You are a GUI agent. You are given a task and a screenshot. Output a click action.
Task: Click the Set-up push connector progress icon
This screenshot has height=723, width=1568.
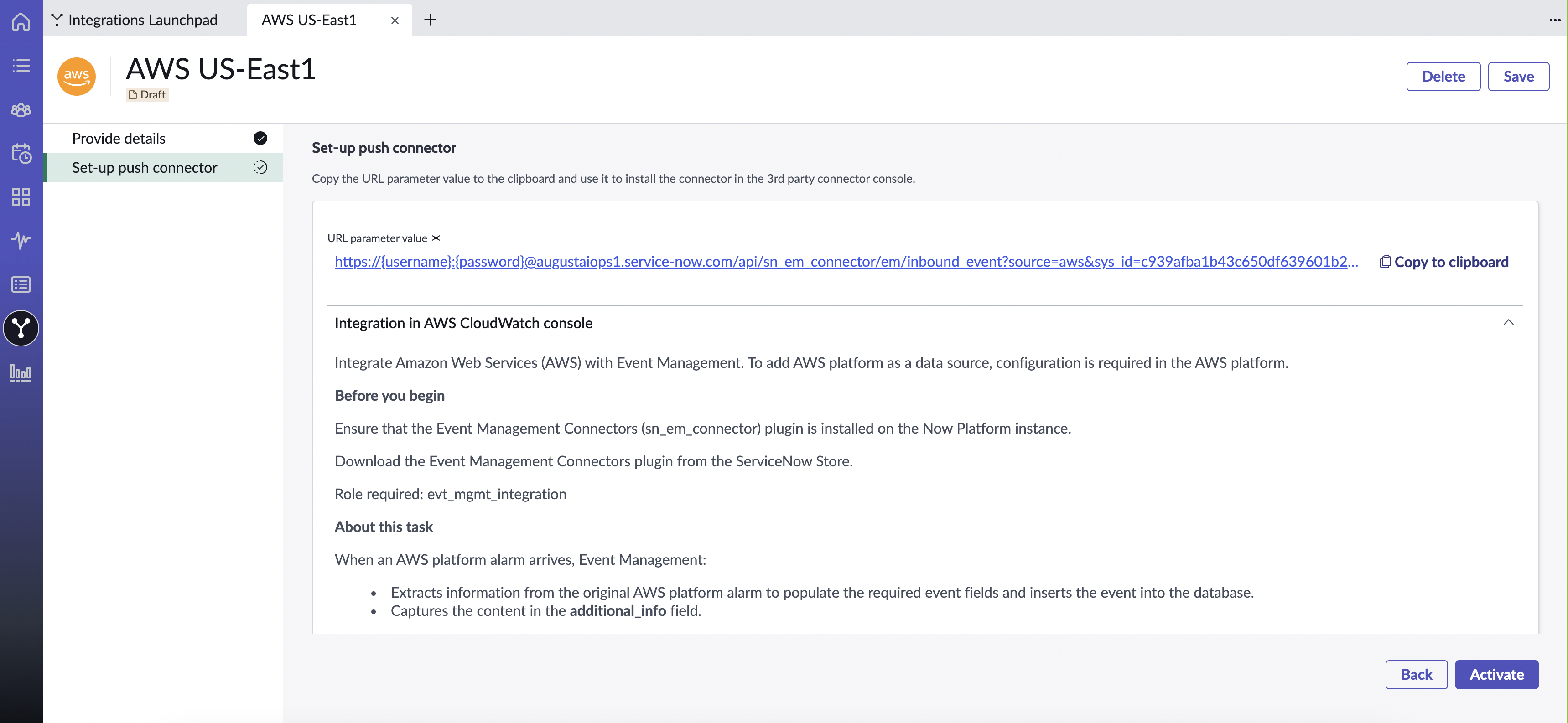click(x=260, y=167)
